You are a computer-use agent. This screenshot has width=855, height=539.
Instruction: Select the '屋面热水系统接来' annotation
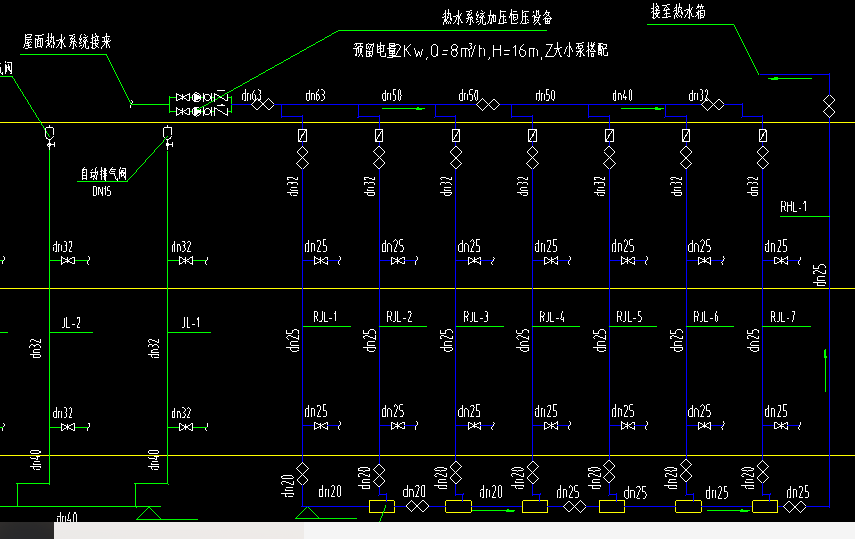[67, 41]
